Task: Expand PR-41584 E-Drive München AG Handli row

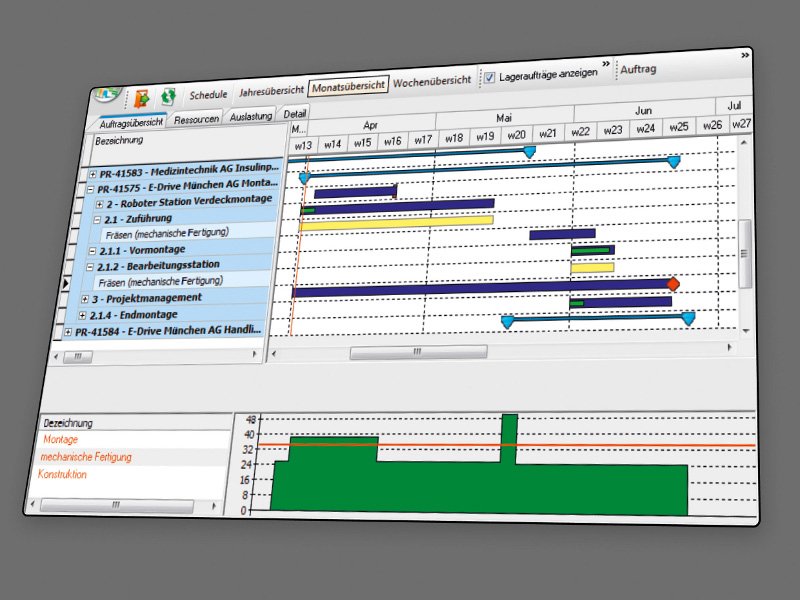Action: click(x=68, y=333)
